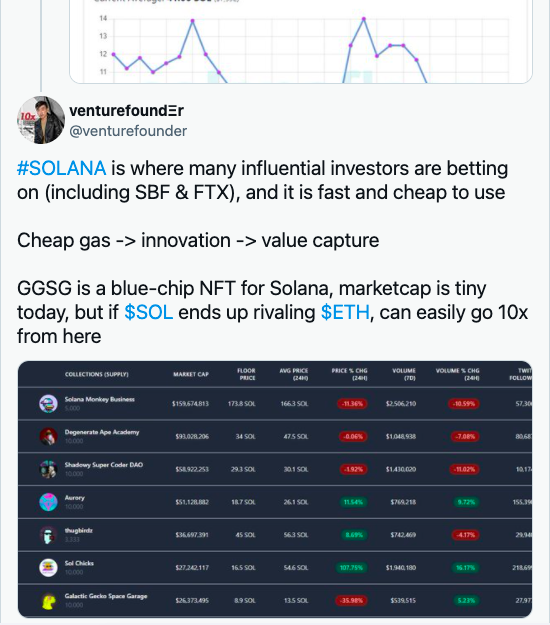Click the Galactic Gecko Space Garage icon
The width and height of the screenshot is (550, 625).
(48, 600)
